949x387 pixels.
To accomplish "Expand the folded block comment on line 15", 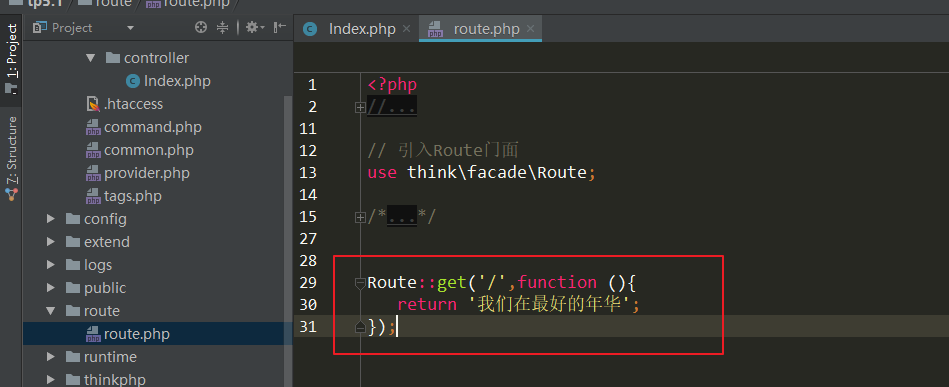I will 361,217.
